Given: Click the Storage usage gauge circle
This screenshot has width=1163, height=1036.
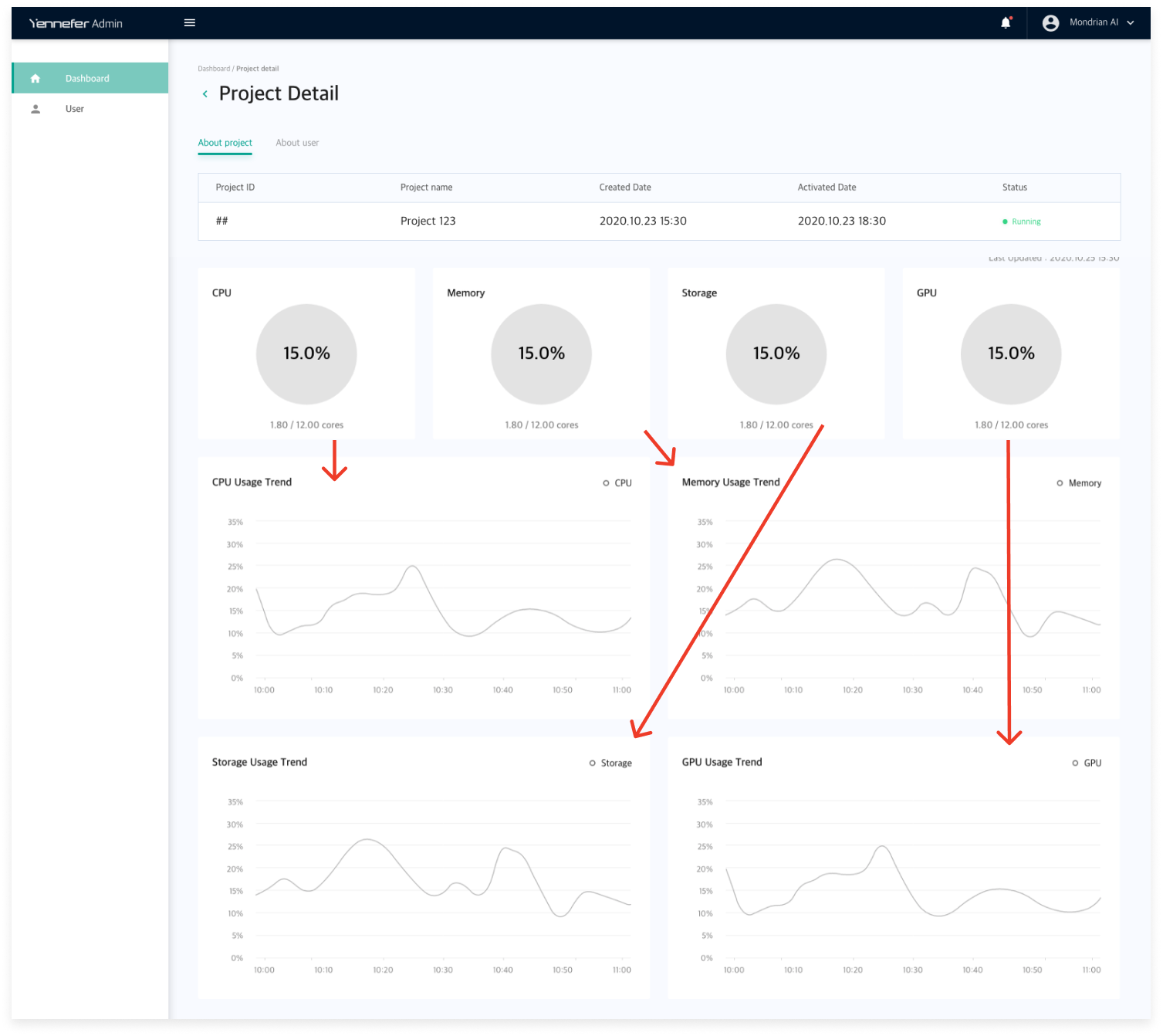Looking at the screenshot, I should click(x=776, y=354).
